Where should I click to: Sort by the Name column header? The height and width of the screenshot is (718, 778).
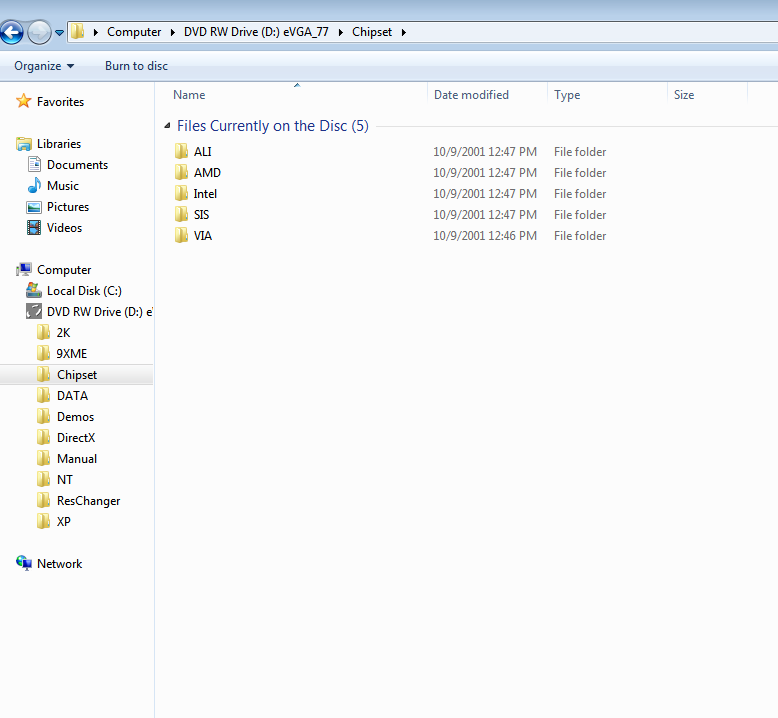(x=189, y=95)
